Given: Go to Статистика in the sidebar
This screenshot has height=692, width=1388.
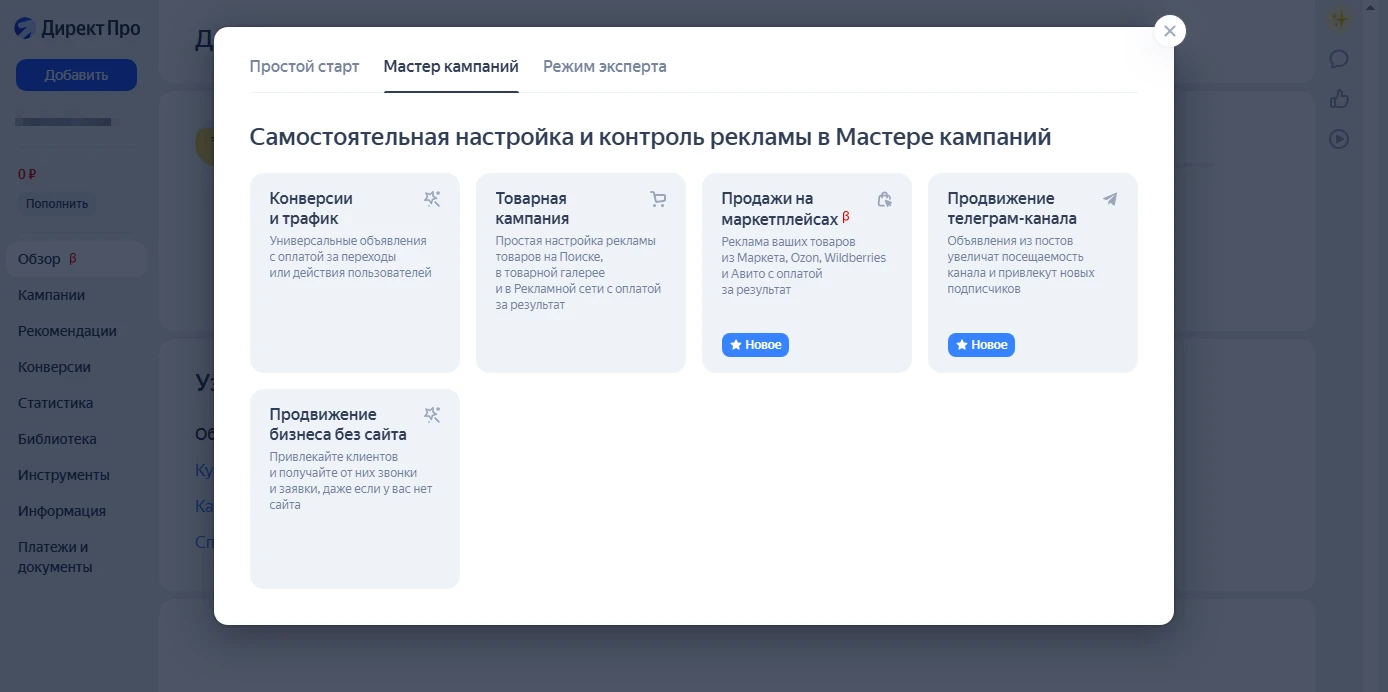Looking at the screenshot, I should point(55,403).
